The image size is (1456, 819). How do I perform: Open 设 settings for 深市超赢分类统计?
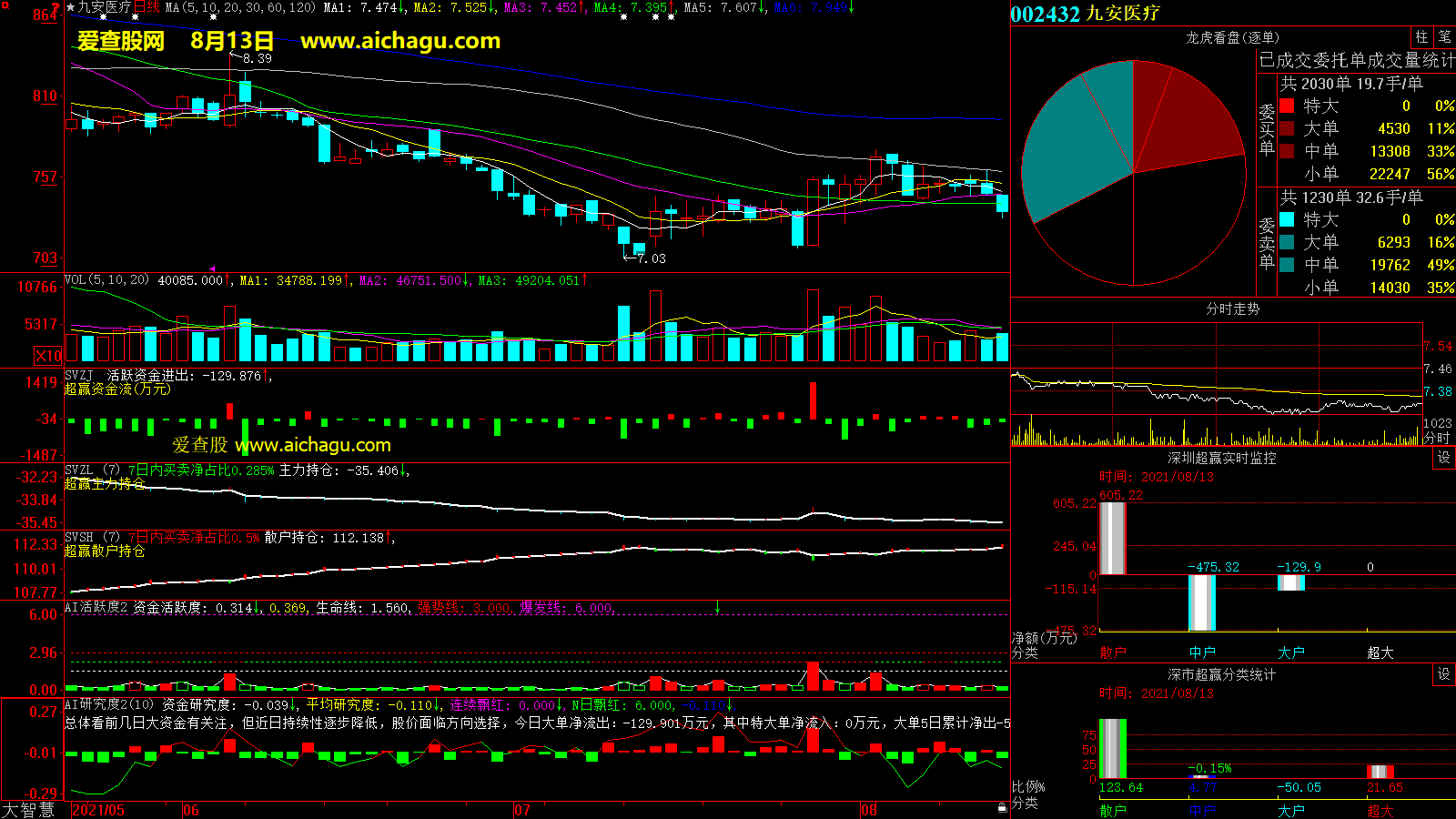(1443, 674)
